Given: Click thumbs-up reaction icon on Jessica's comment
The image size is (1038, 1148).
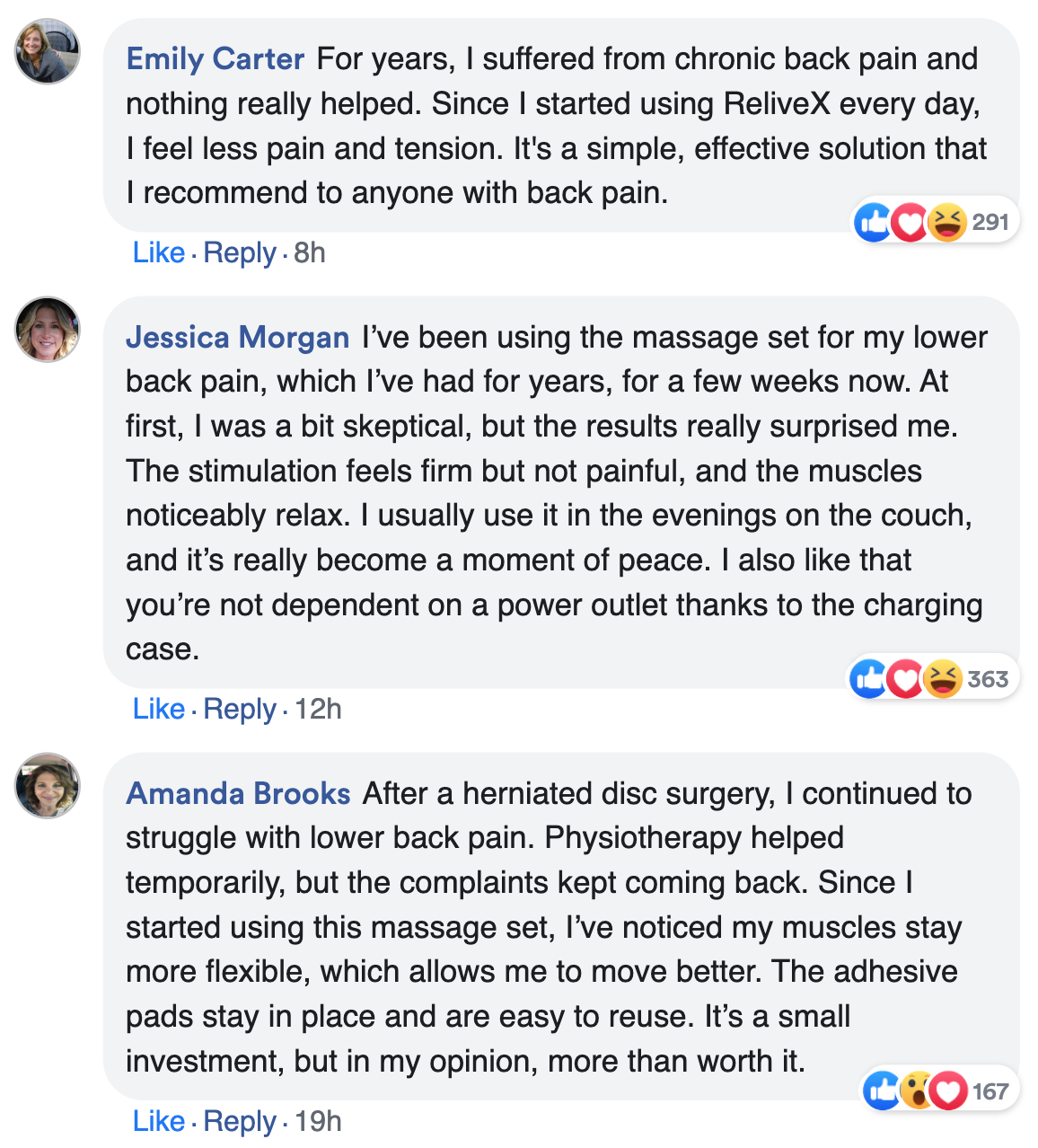Looking at the screenshot, I should [868, 679].
